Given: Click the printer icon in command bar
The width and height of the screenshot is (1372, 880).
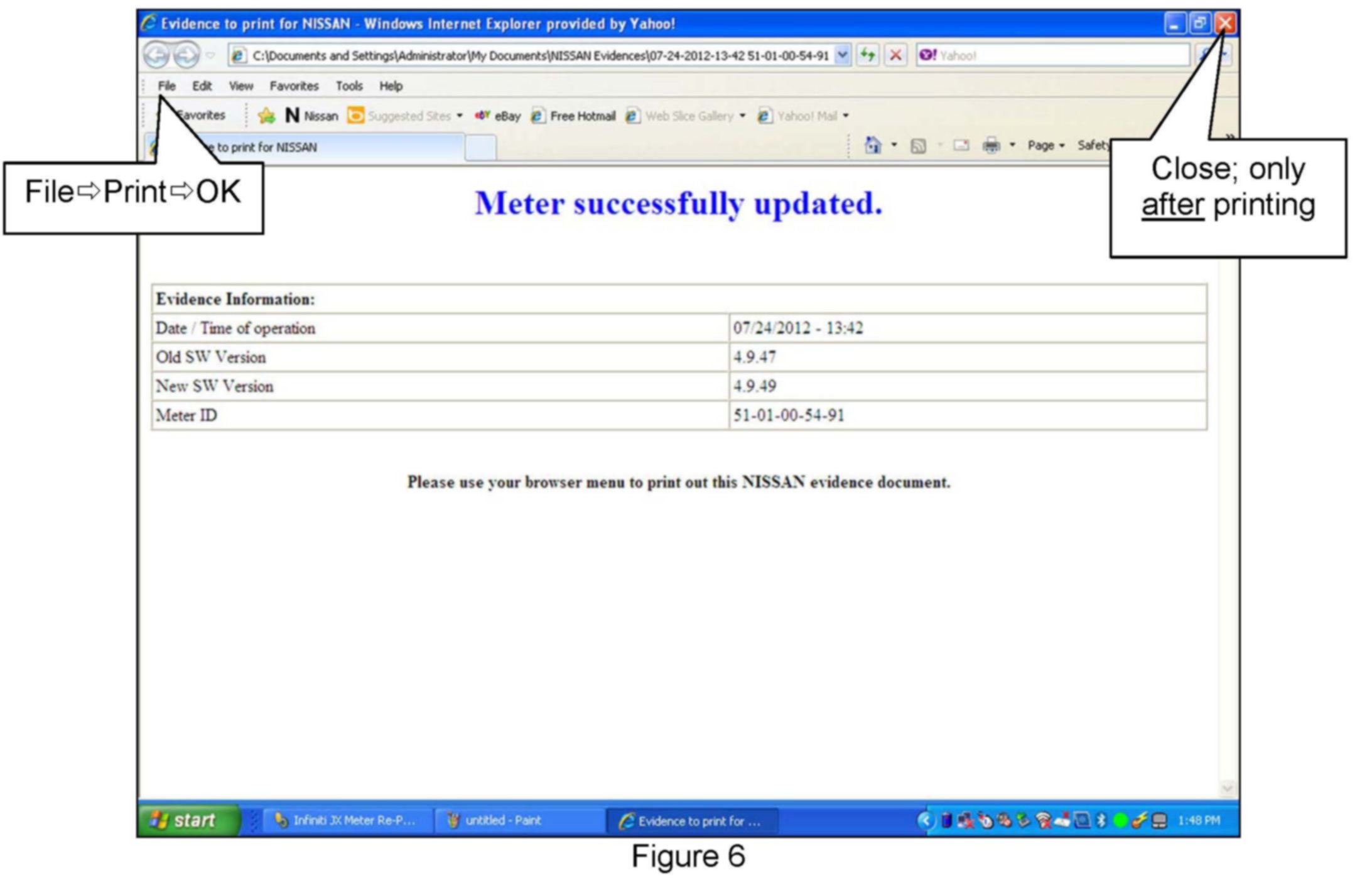Looking at the screenshot, I should [x=991, y=146].
